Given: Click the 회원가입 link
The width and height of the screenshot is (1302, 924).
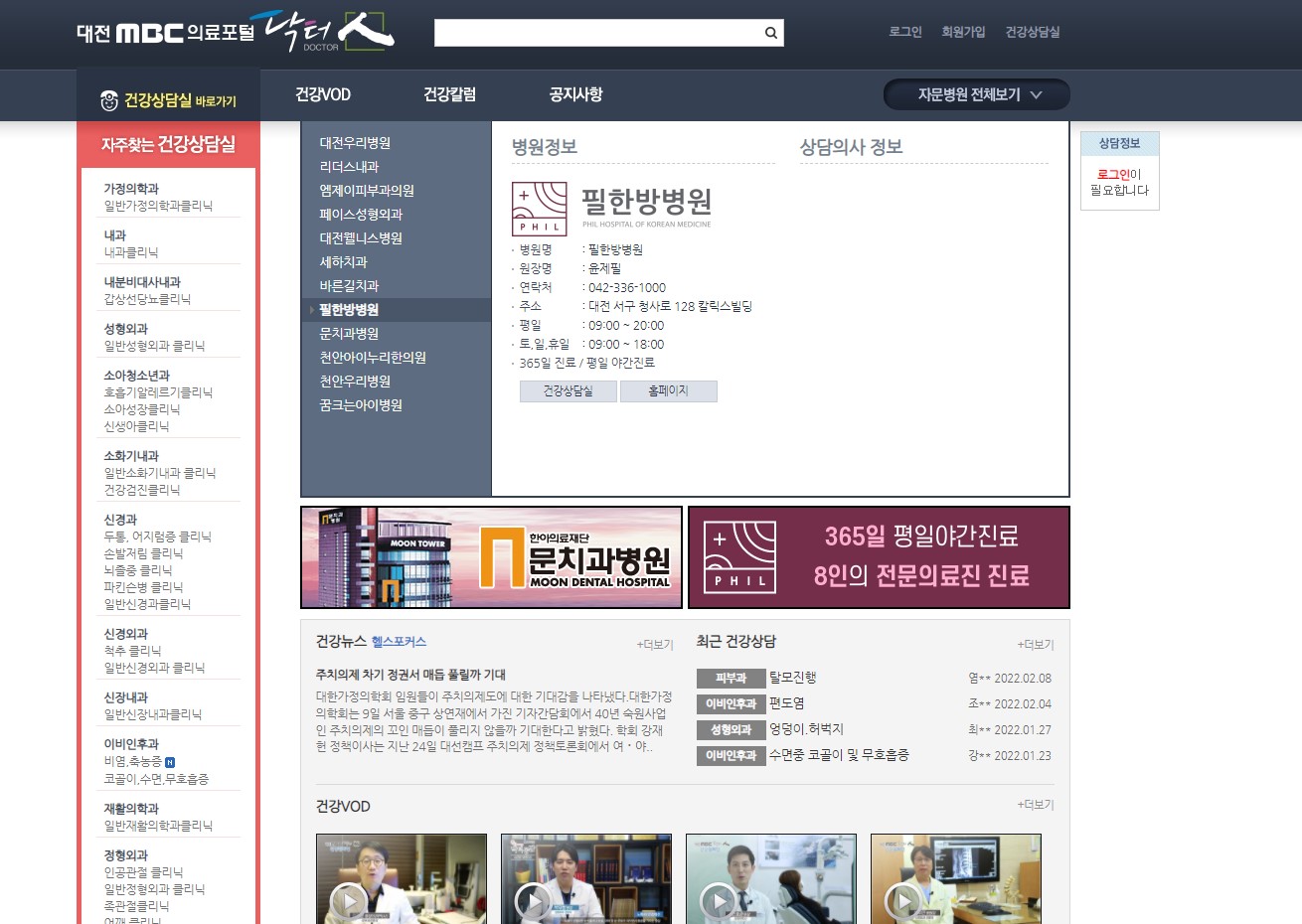Looking at the screenshot, I should pyautogui.click(x=963, y=32).
